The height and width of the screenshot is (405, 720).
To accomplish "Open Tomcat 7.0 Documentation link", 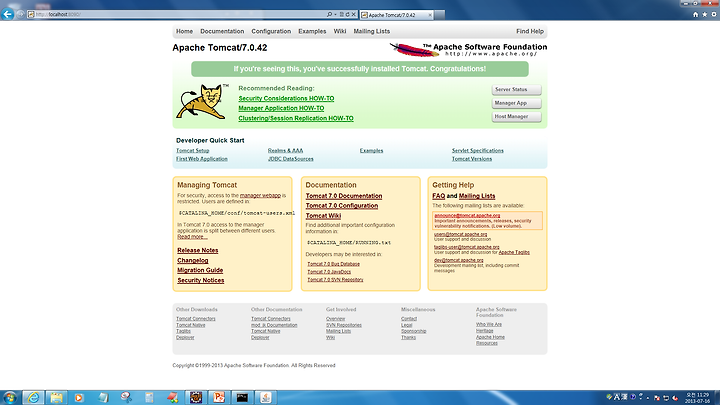I will pos(344,196).
